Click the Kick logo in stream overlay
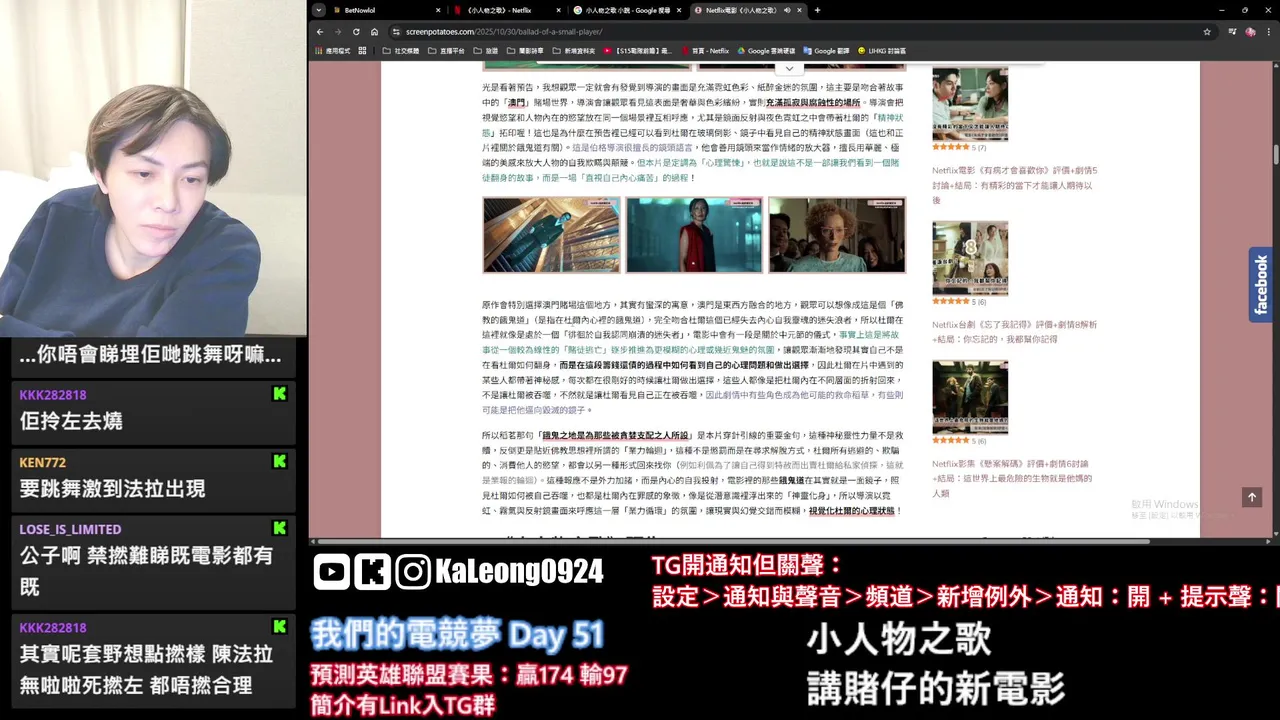Screen dimensions: 1280x720 coord(373,571)
